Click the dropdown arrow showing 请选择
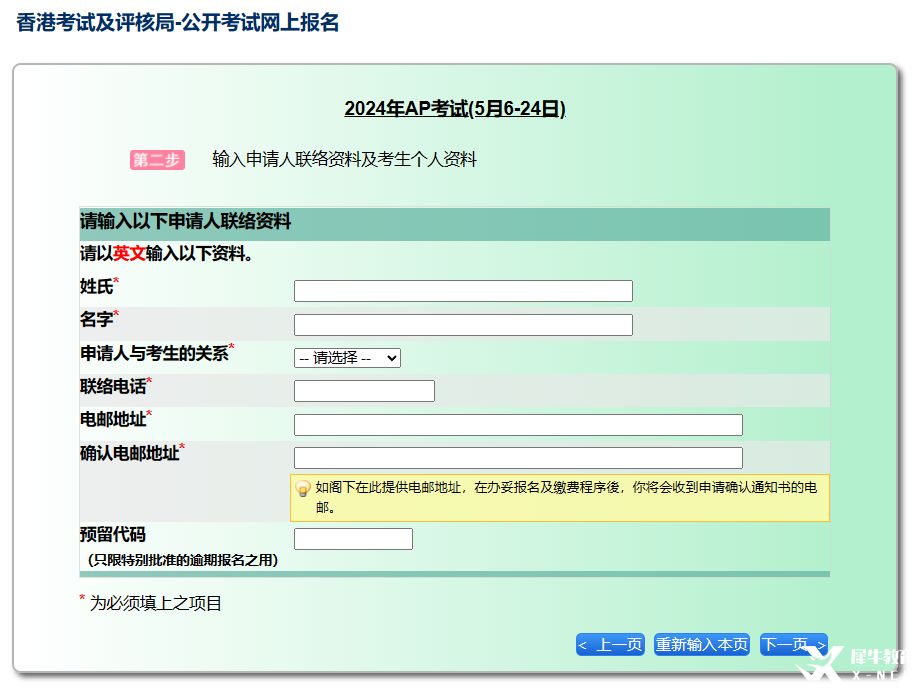The width and height of the screenshot is (920, 689). [x=393, y=357]
